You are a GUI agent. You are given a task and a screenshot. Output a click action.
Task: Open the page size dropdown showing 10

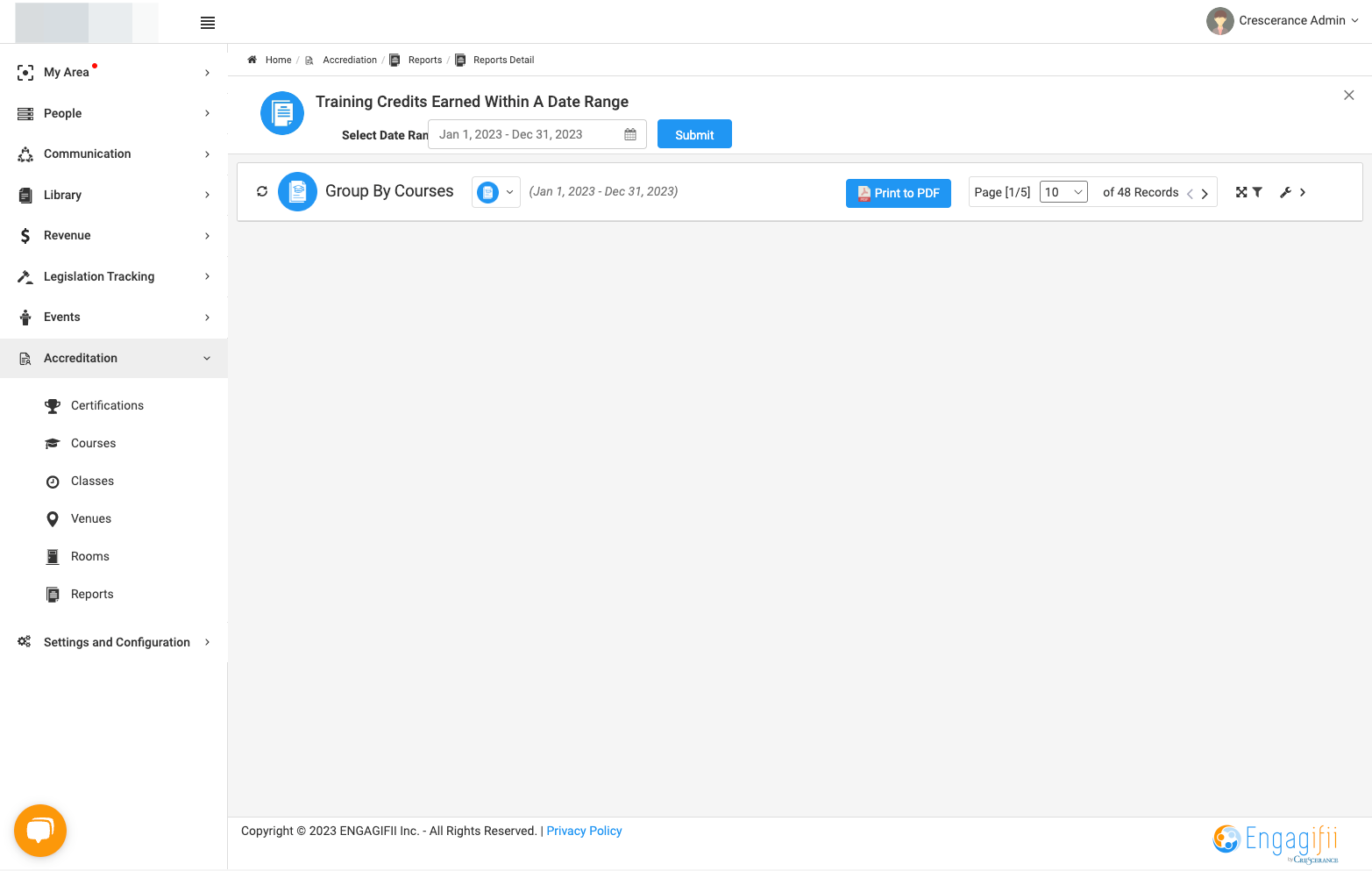(x=1063, y=192)
